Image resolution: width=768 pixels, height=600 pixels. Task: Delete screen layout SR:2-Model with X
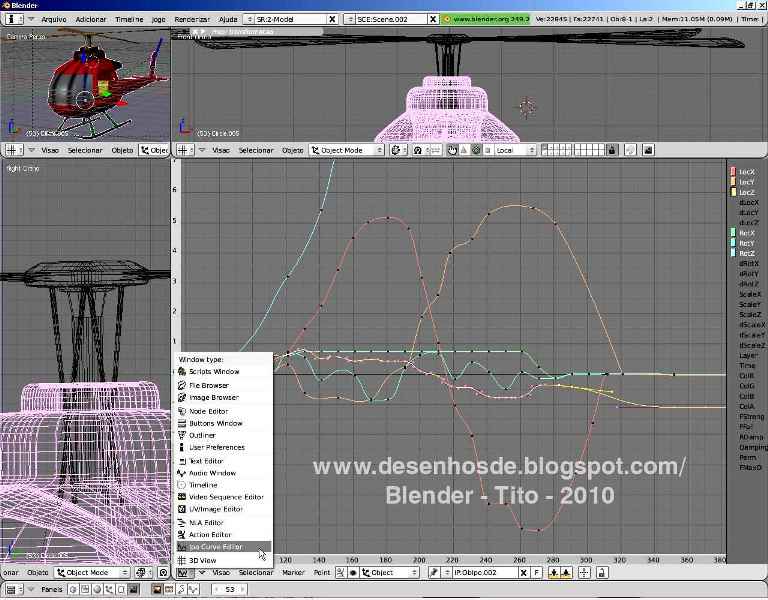pos(333,20)
